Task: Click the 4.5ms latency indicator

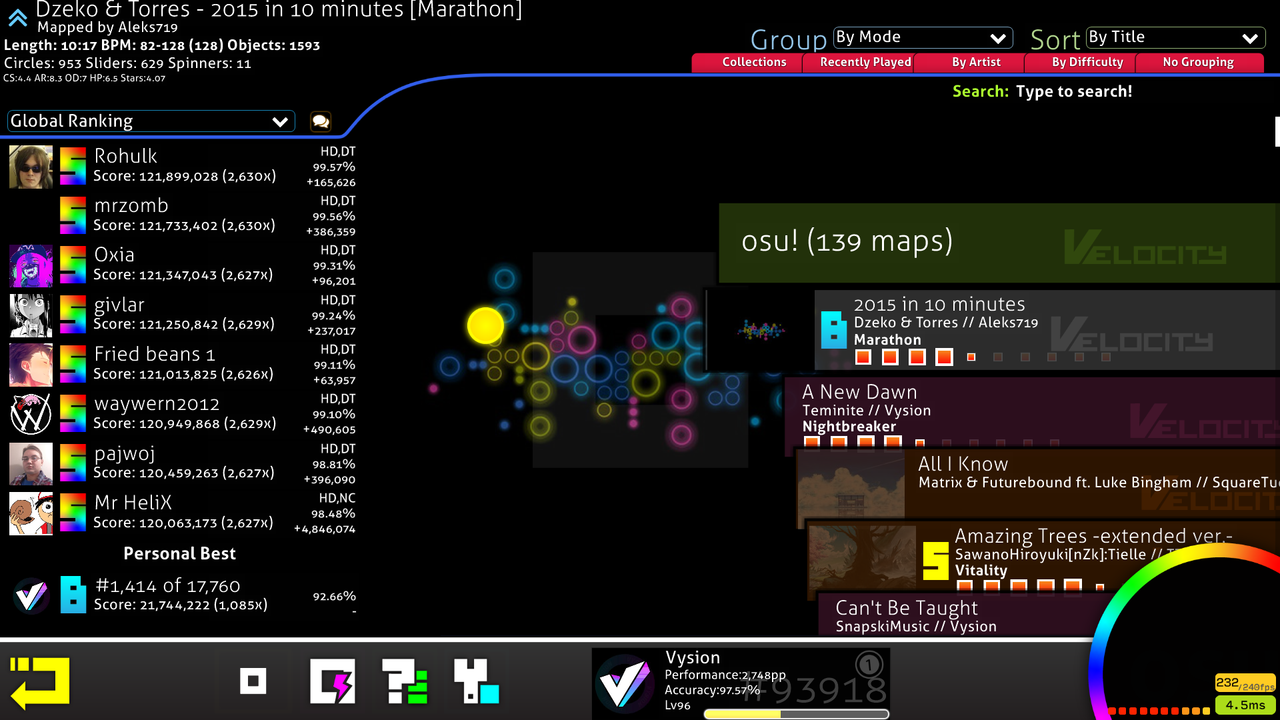Action: 1246,705
